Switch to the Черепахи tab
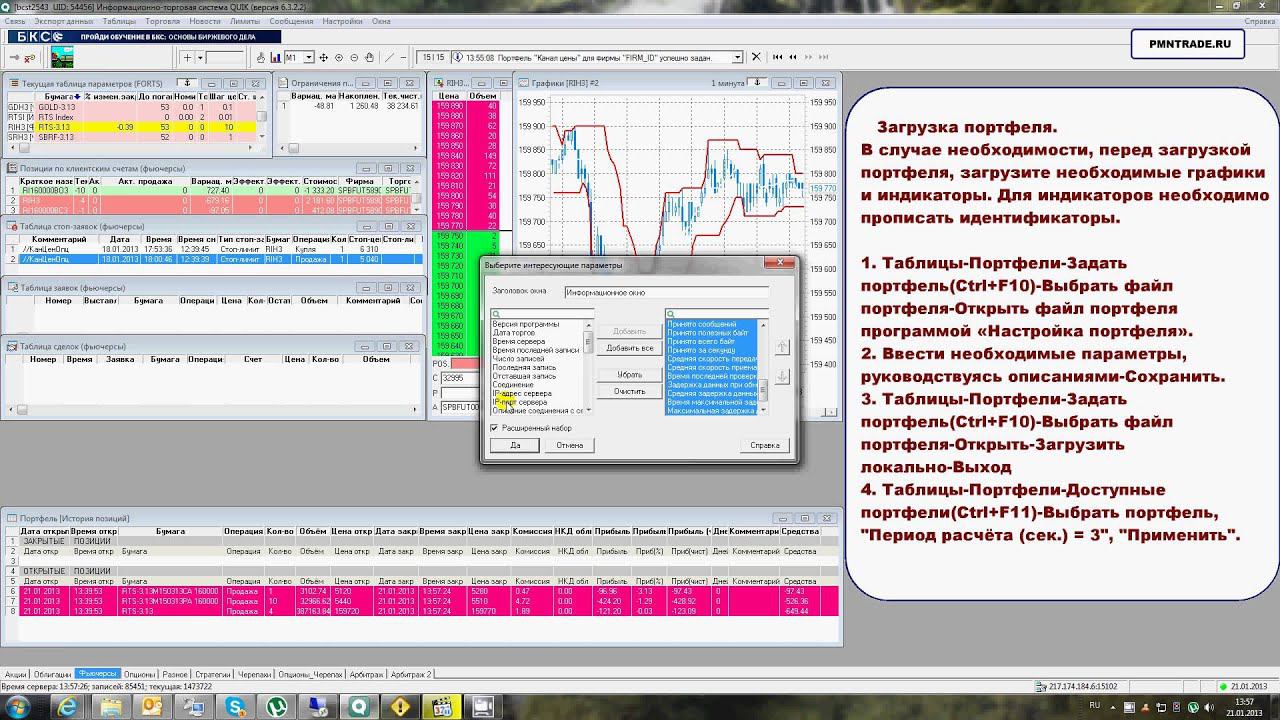Screen dimensions: 1280x720 point(254,674)
